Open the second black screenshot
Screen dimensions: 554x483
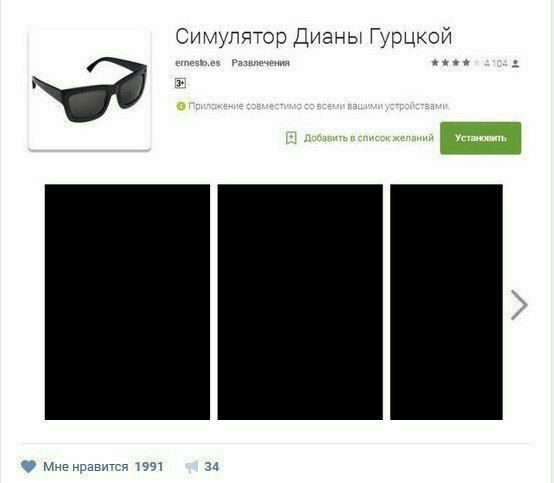(300, 302)
